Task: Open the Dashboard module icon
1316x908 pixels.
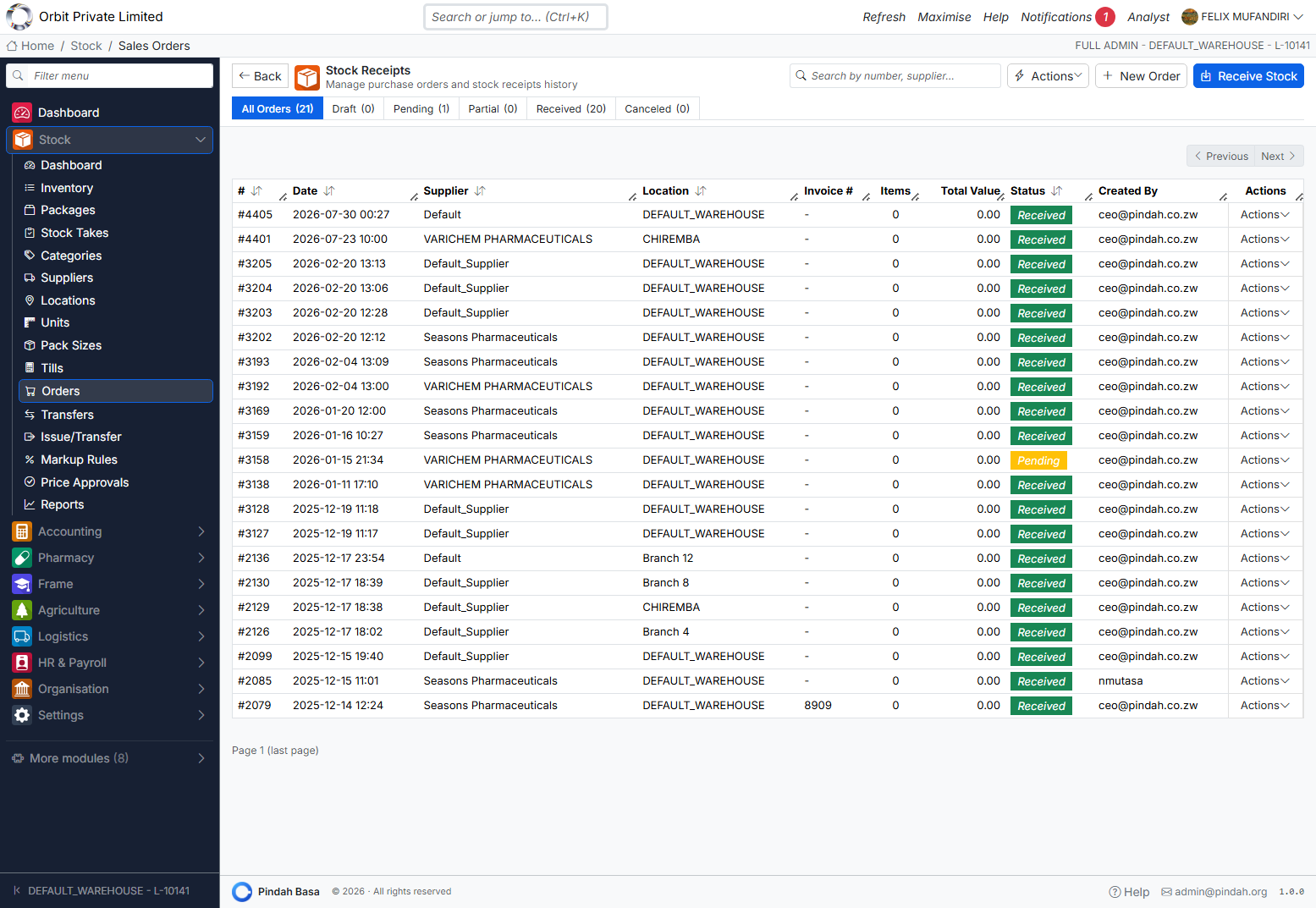Action: [22, 113]
